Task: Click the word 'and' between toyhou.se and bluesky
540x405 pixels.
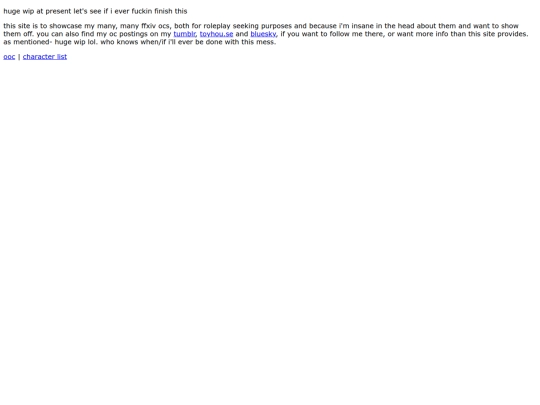Action: tap(242, 34)
